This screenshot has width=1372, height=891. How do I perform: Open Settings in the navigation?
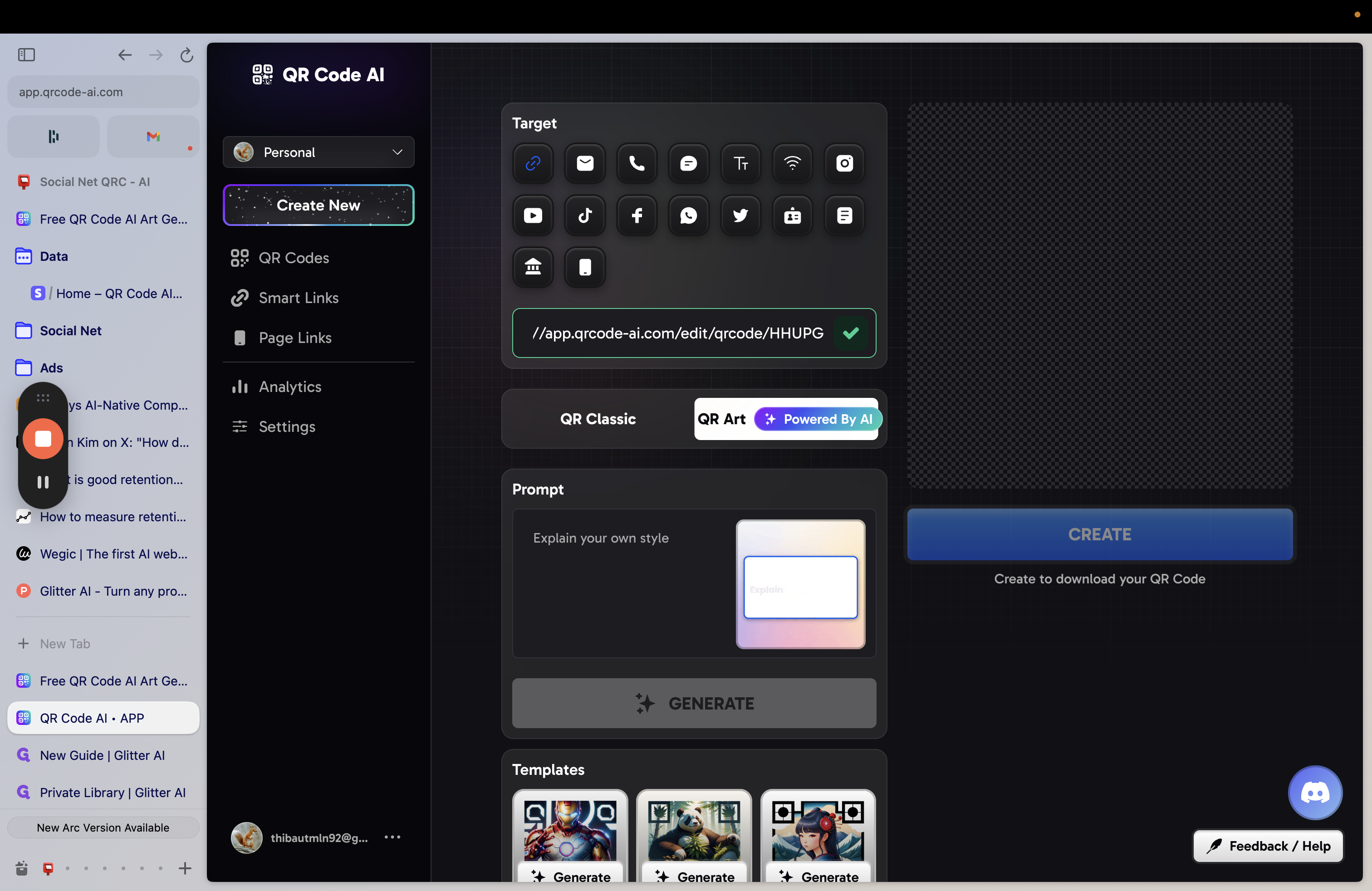[x=273, y=426]
